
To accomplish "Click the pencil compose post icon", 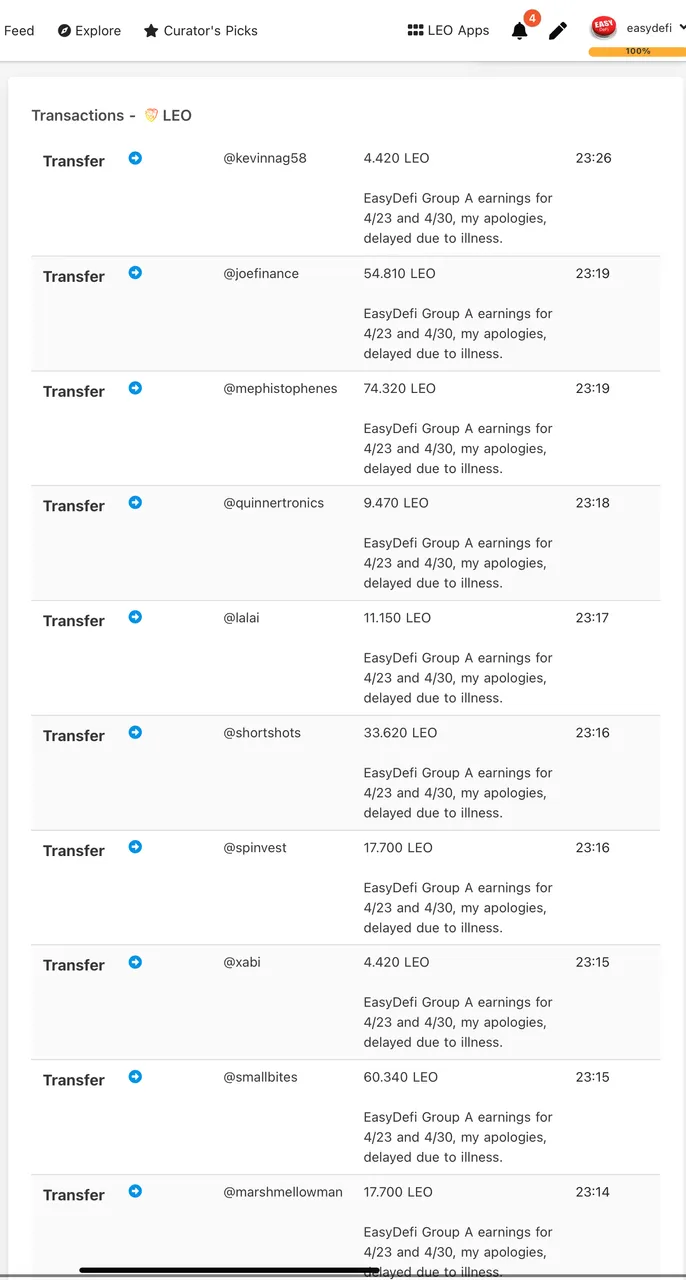I will tap(558, 31).
